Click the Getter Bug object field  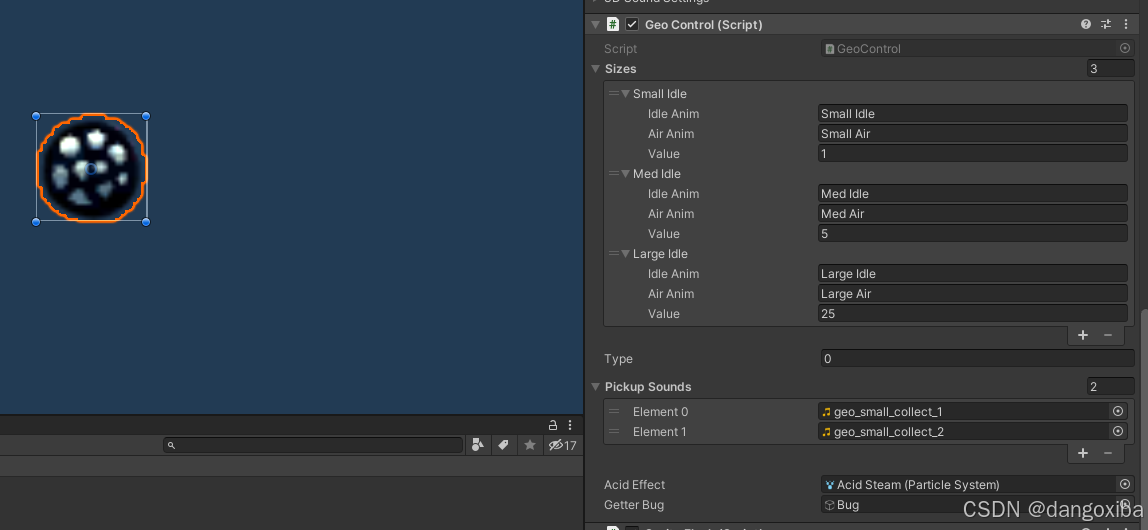click(978, 504)
